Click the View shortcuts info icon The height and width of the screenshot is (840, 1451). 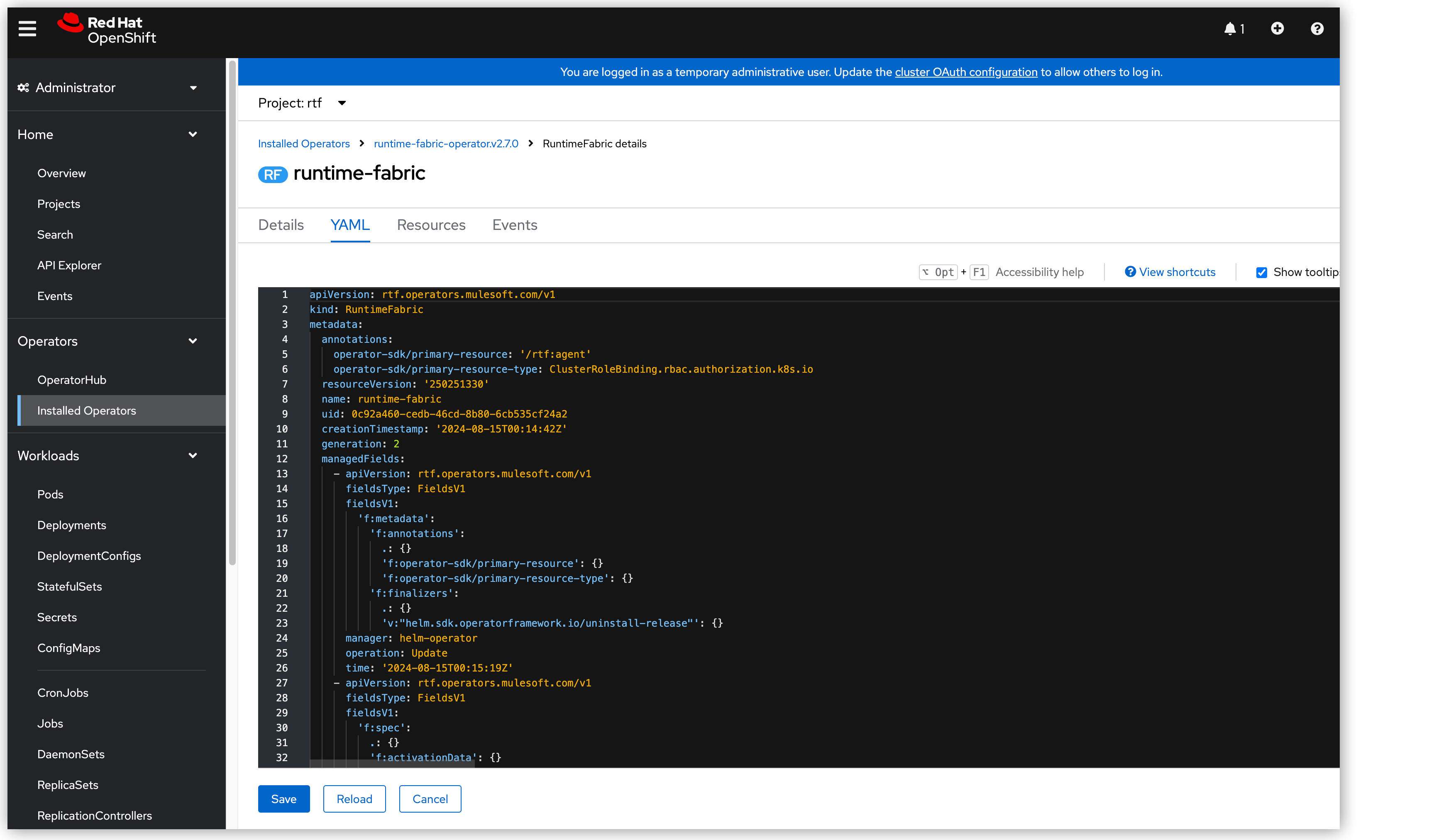[x=1130, y=271]
